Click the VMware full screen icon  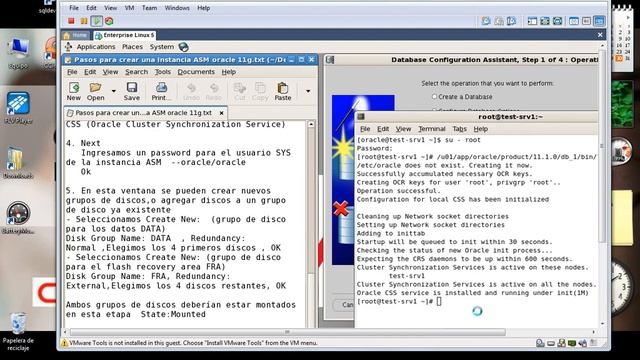click(x=545, y=21)
